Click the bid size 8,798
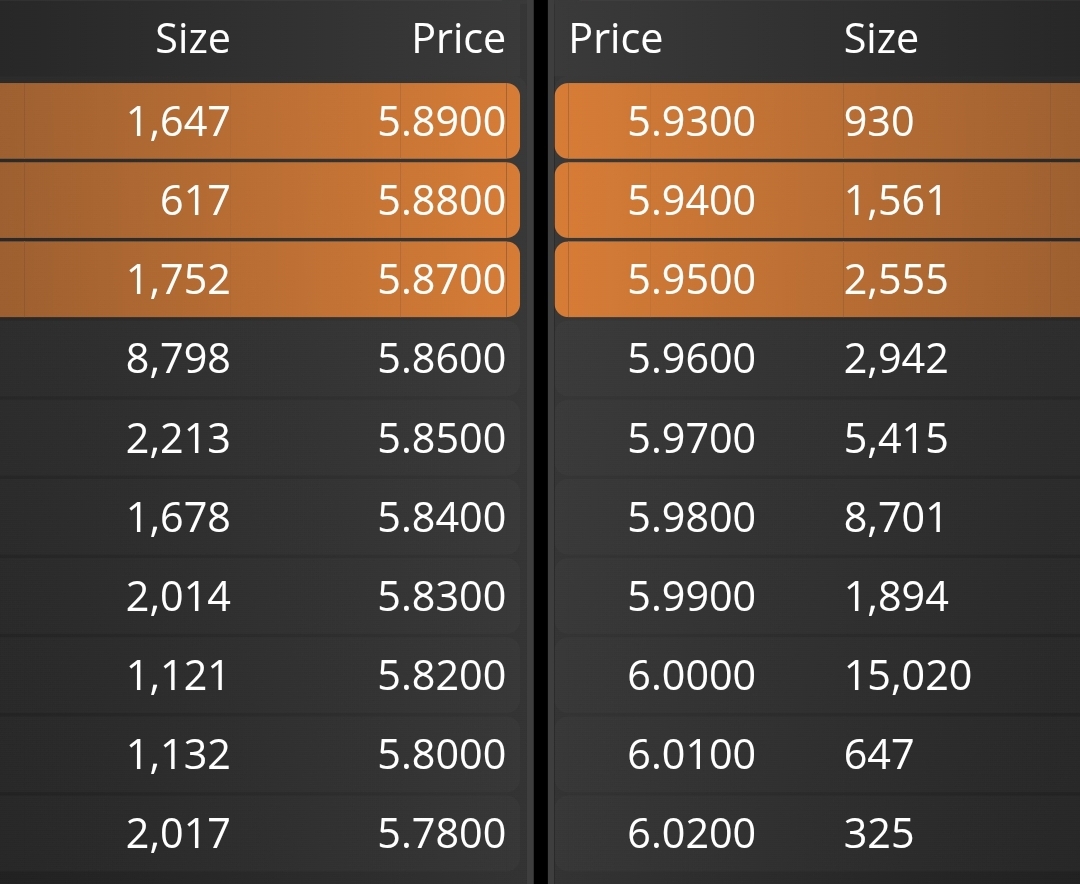Viewport: 1080px width, 884px height. point(178,358)
